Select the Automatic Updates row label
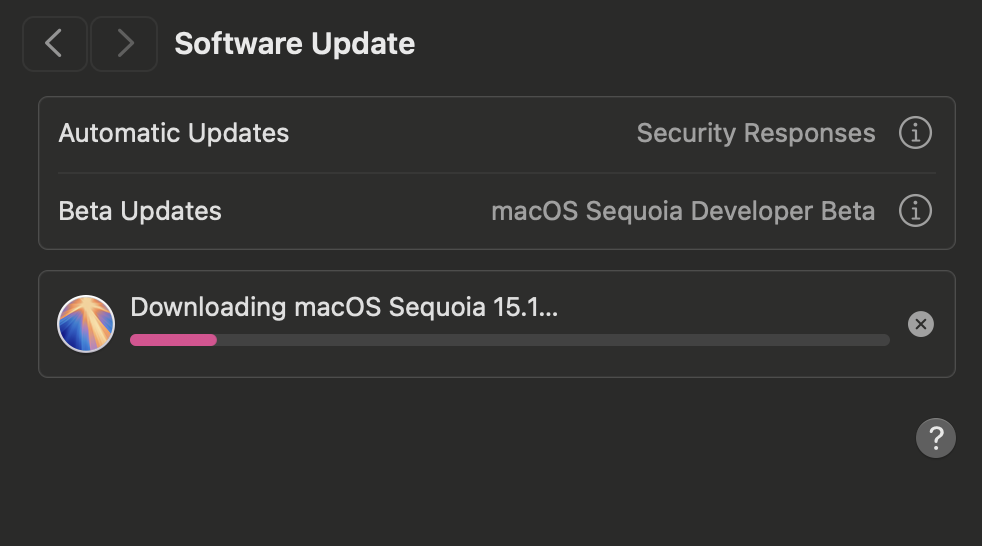This screenshot has width=982, height=546. pos(173,133)
